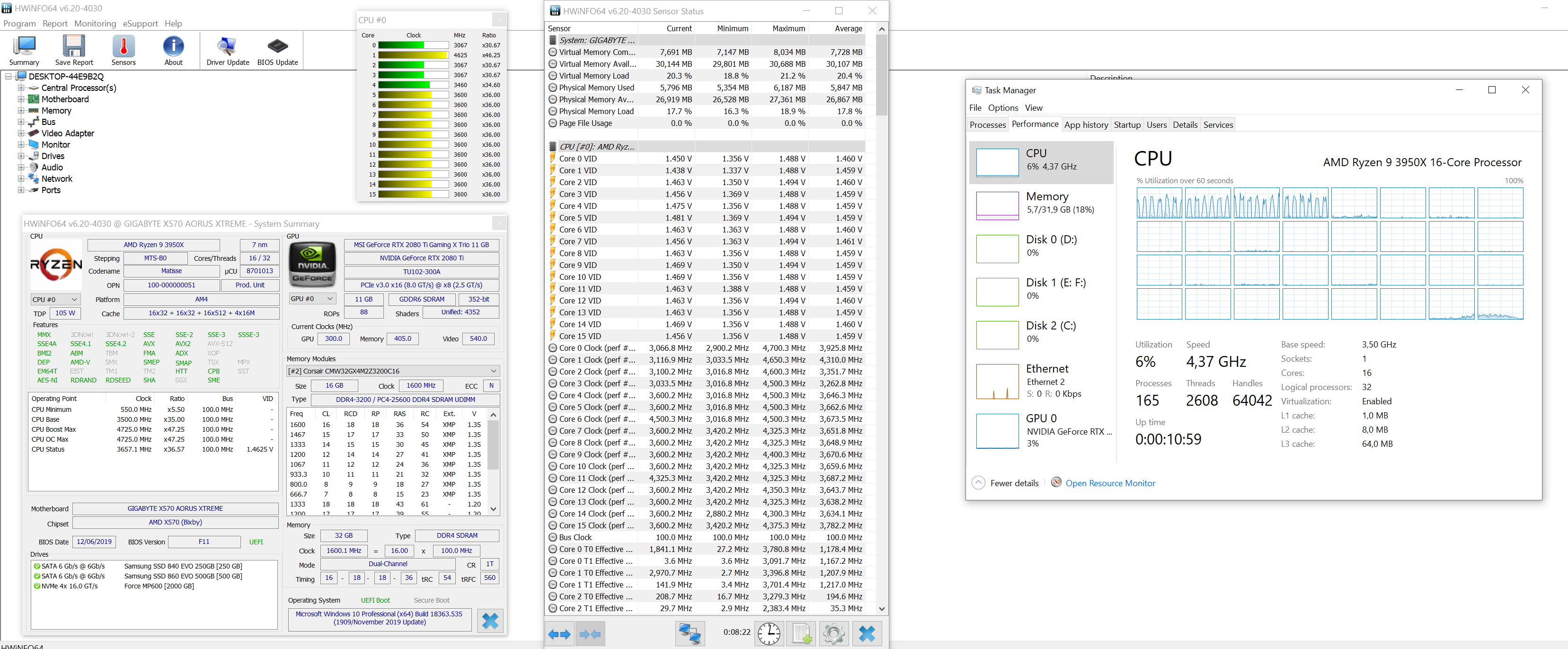This screenshot has height=649, width=1568.
Task: Open the Monitoring menu
Action: tap(95, 24)
